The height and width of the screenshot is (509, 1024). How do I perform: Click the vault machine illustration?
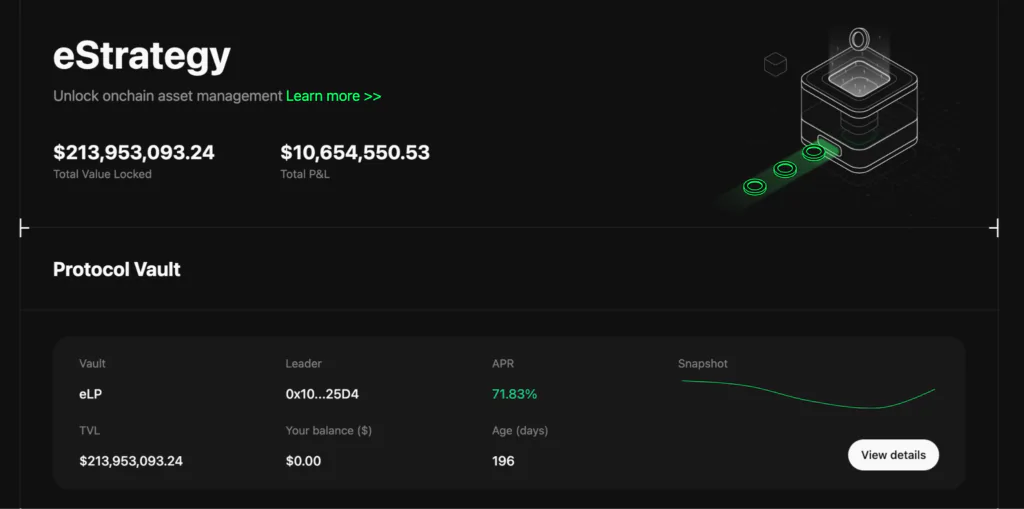tap(858, 120)
